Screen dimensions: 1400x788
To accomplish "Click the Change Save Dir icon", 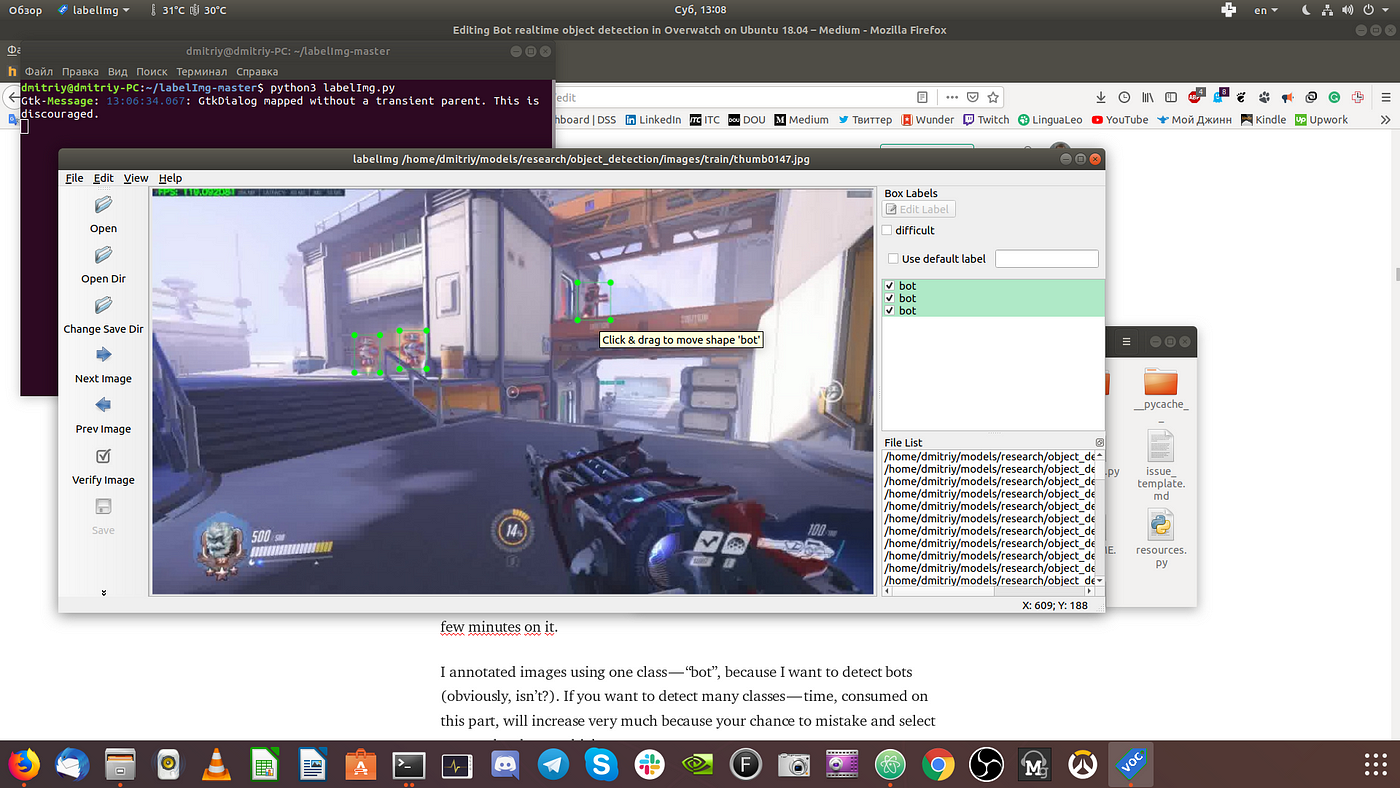I will (x=103, y=305).
